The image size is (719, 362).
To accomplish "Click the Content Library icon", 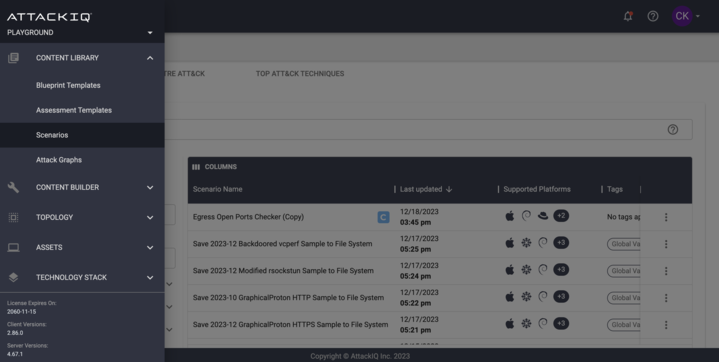I will click(13, 58).
